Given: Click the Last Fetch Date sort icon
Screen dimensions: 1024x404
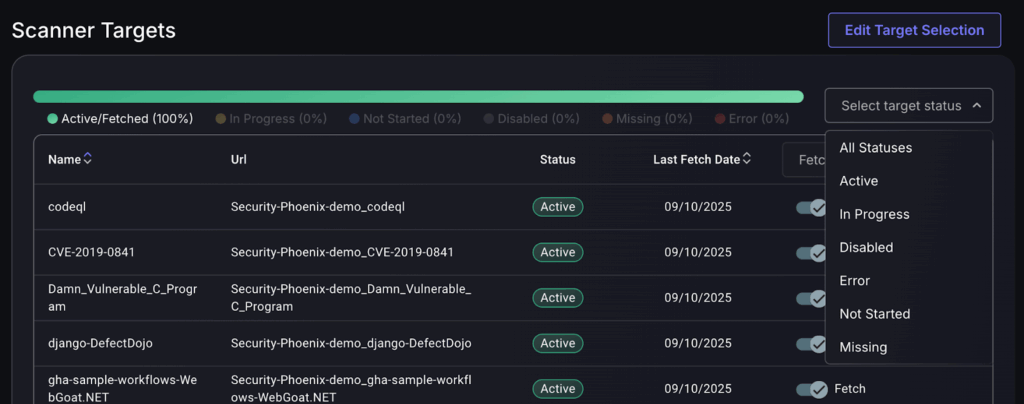Looking at the screenshot, I should coord(747,159).
